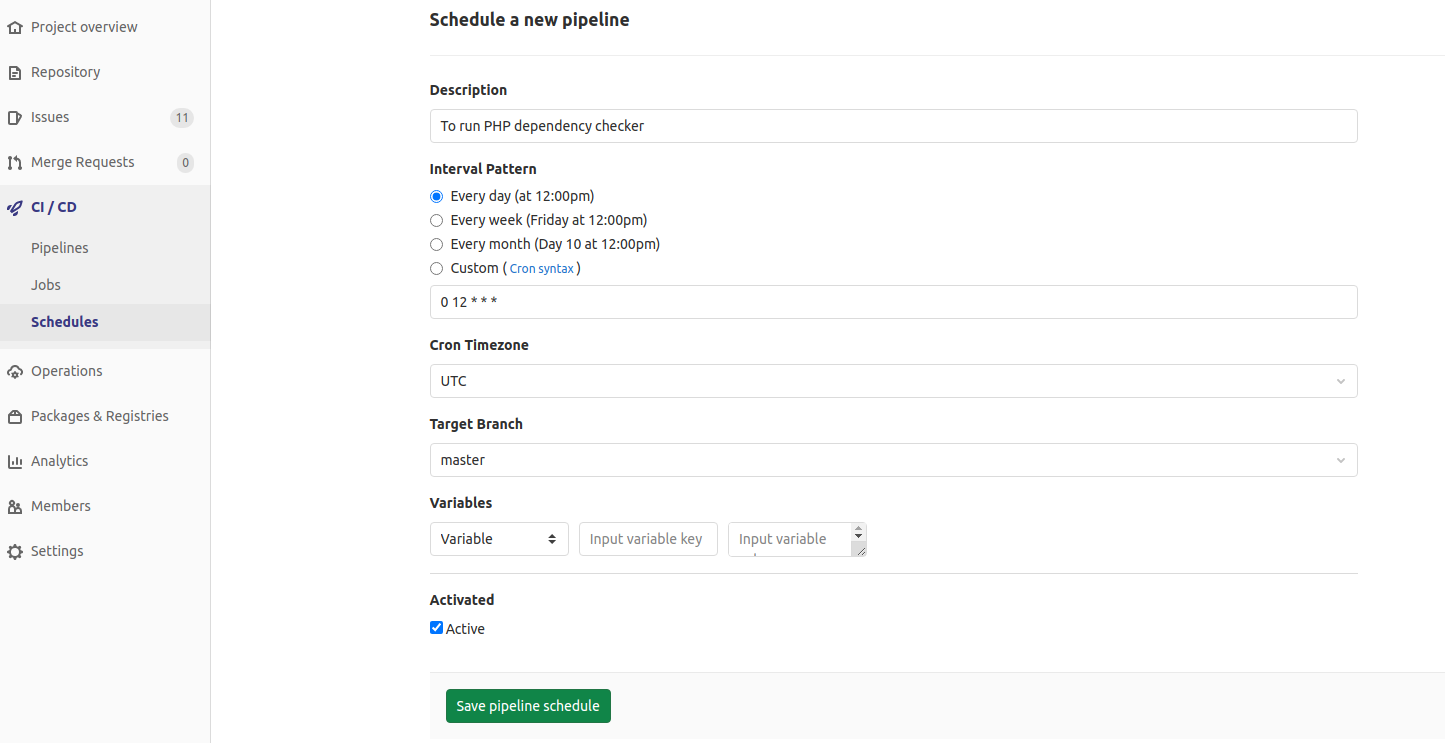Click the Analytics chart icon
1445x743 pixels.
[14, 461]
